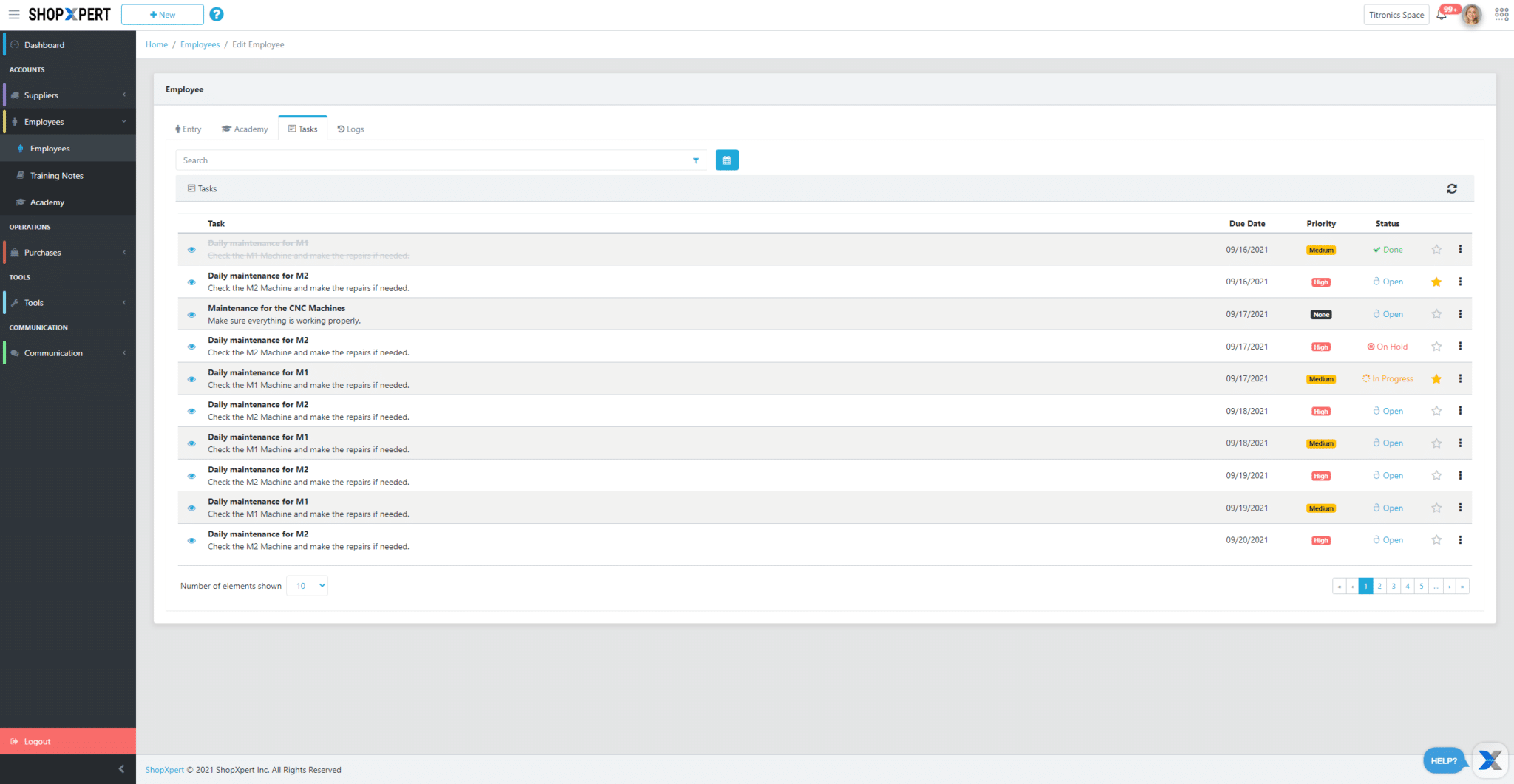This screenshot has height=784, width=1514.
Task: Click the user profile avatar
Action: (1471, 15)
